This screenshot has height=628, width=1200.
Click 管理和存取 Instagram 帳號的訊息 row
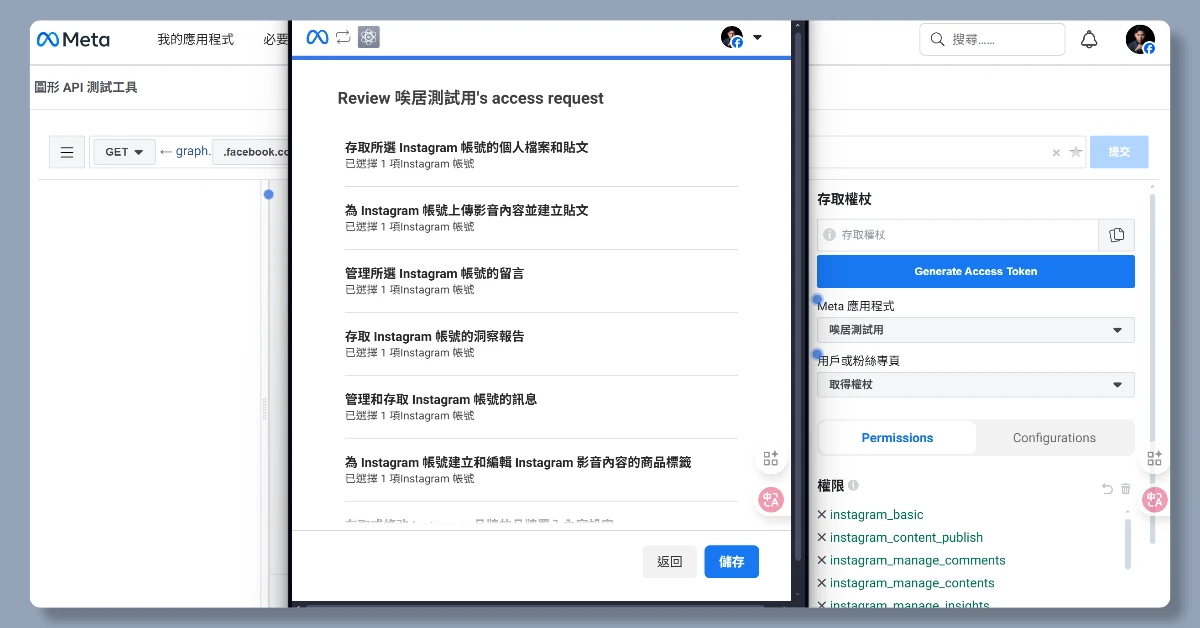point(541,407)
